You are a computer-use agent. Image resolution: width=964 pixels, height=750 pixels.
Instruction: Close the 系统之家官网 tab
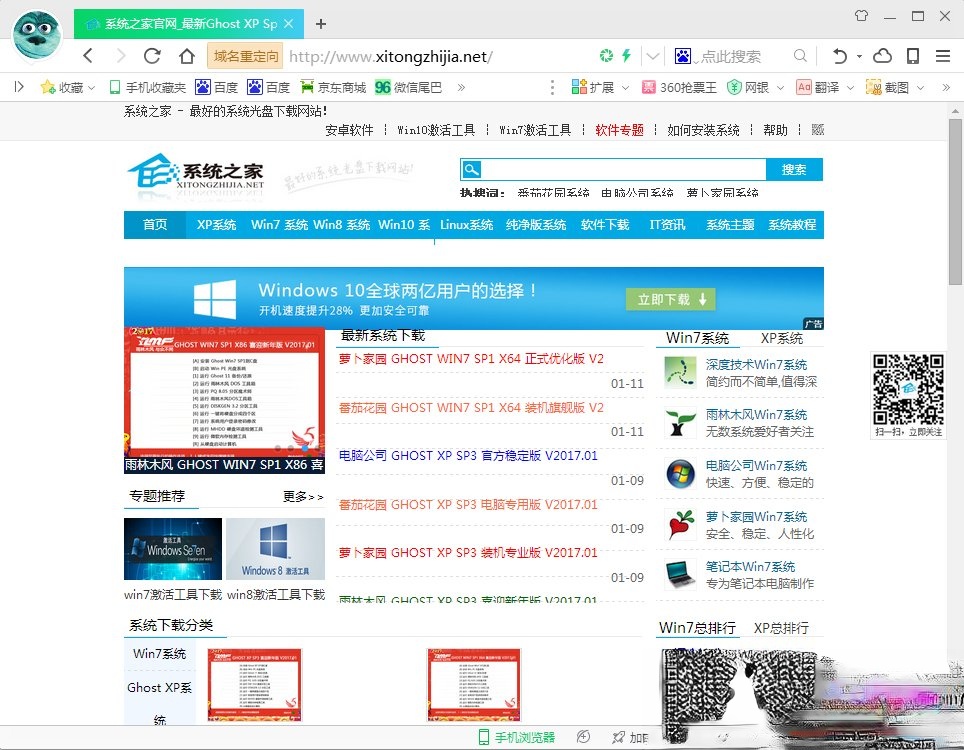(288, 23)
